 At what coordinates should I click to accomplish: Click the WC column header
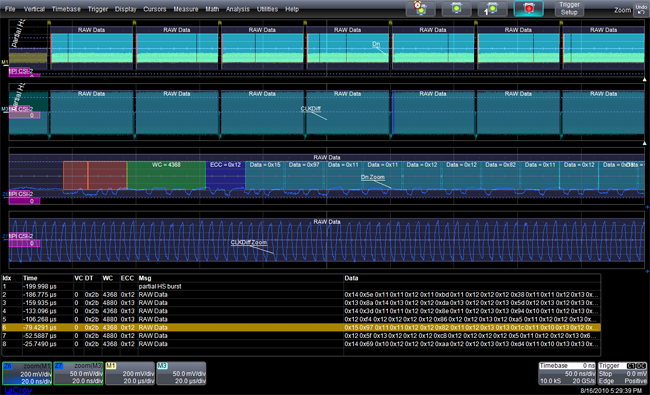(x=108, y=278)
